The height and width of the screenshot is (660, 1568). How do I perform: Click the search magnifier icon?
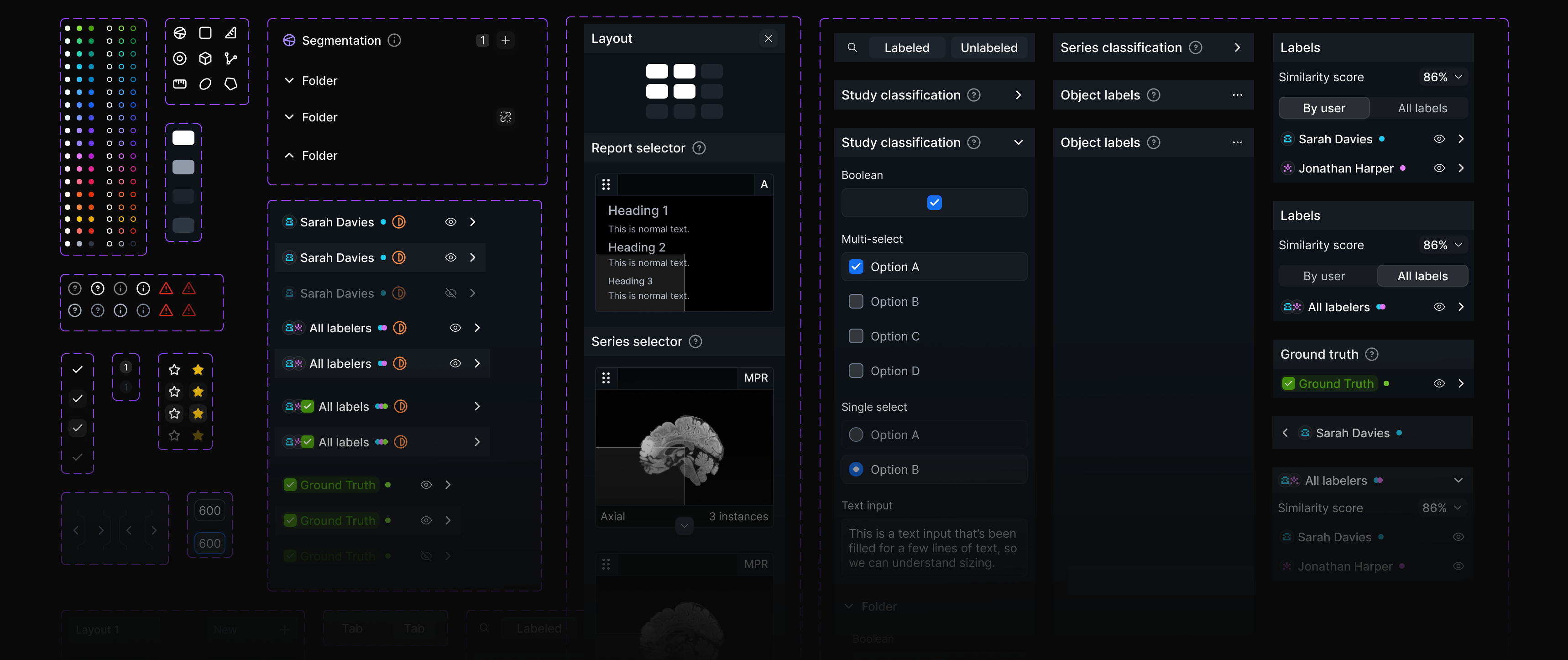click(852, 47)
